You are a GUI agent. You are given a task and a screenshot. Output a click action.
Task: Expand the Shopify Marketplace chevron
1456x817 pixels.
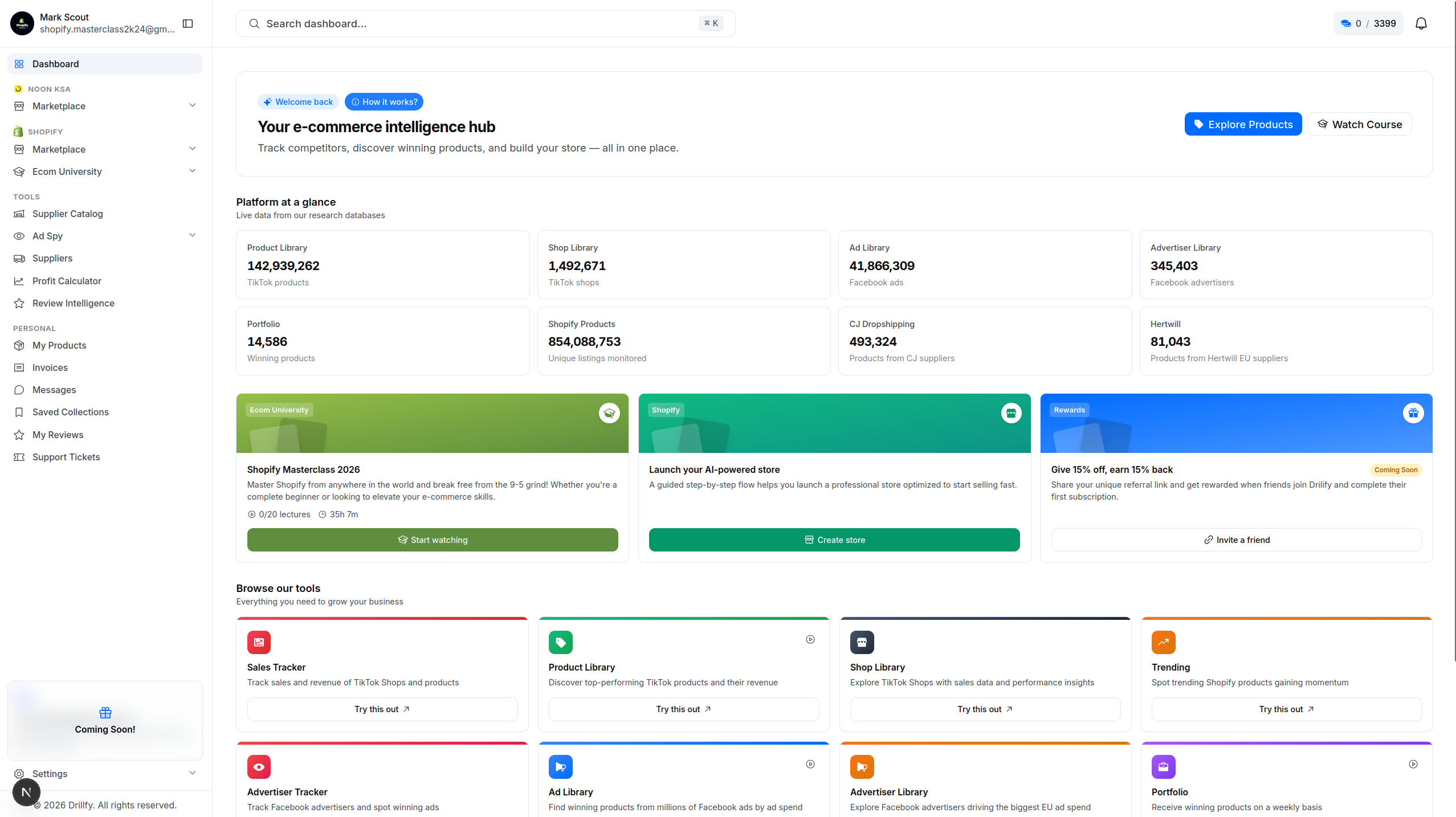tap(192, 149)
